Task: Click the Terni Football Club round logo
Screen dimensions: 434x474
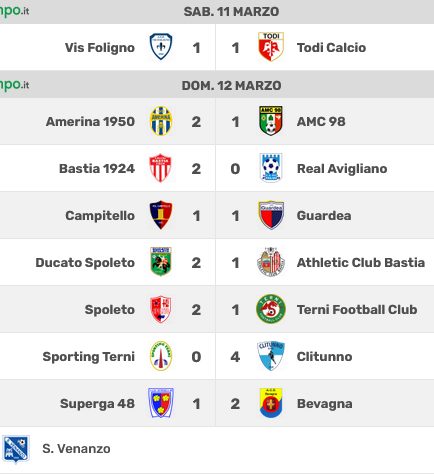Action: pyautogui.click(x=271, y=309)
